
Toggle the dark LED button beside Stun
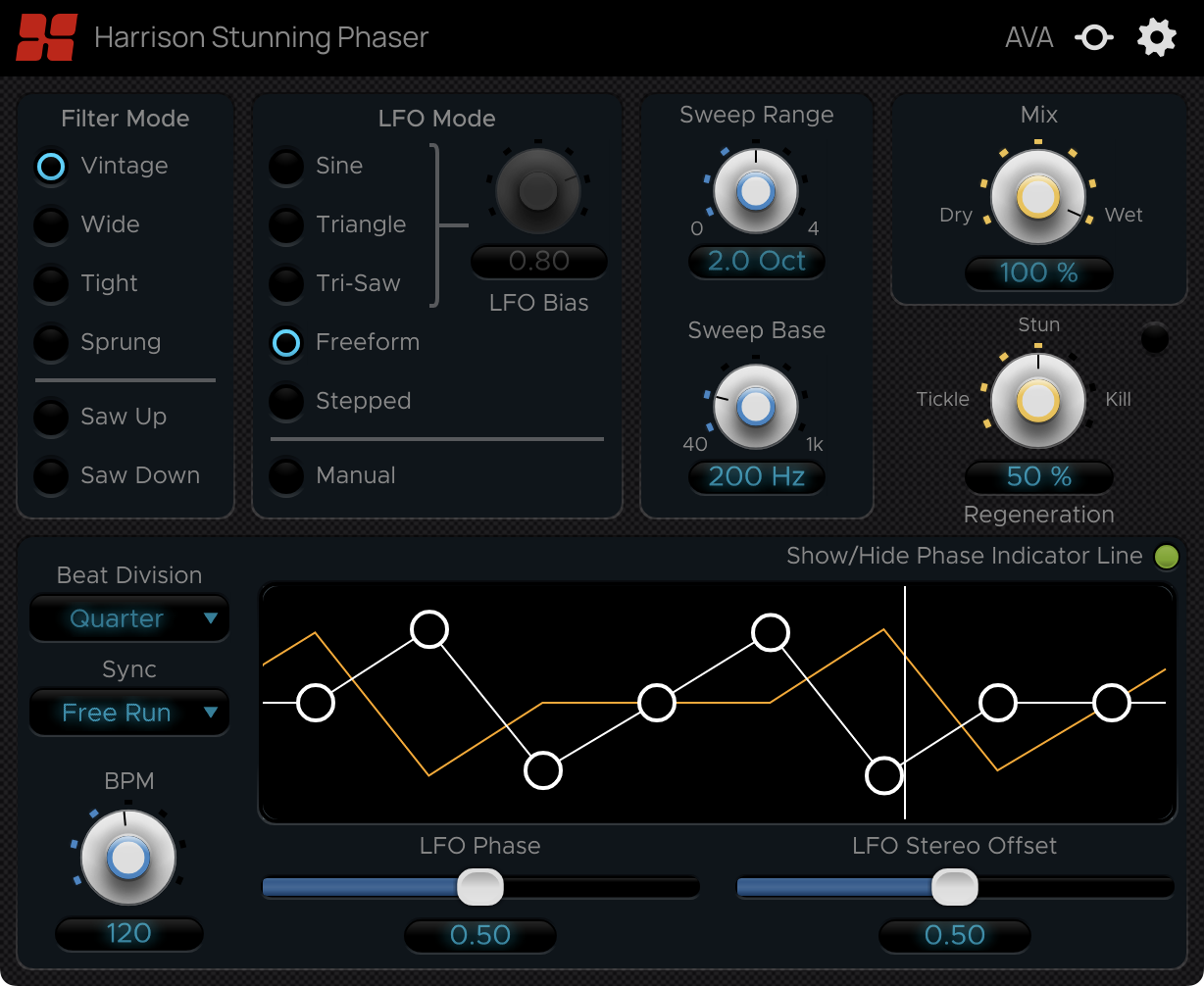1155,338
